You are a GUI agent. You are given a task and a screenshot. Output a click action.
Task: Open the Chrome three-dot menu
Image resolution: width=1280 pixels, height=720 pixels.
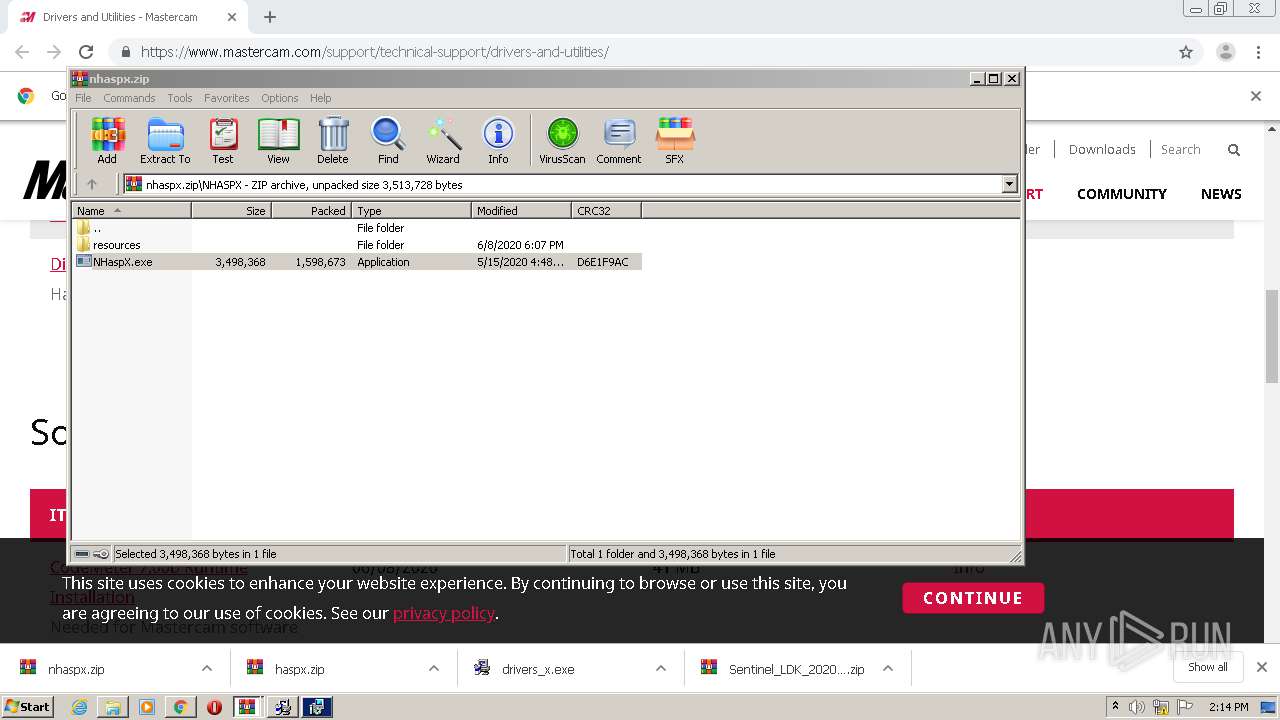click(x=1258, y=52)
